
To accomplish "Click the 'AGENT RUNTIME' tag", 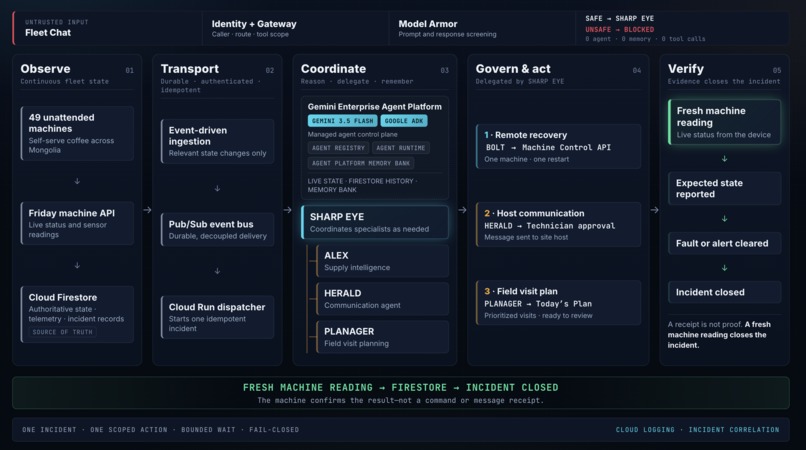I will pos(400,148).
